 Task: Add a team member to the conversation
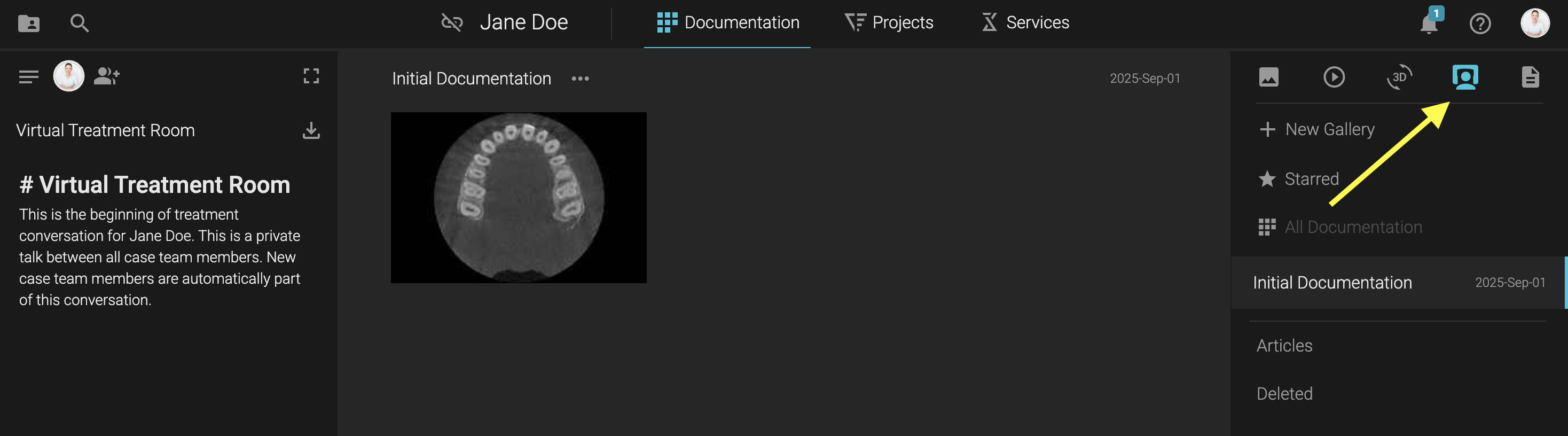106,76
